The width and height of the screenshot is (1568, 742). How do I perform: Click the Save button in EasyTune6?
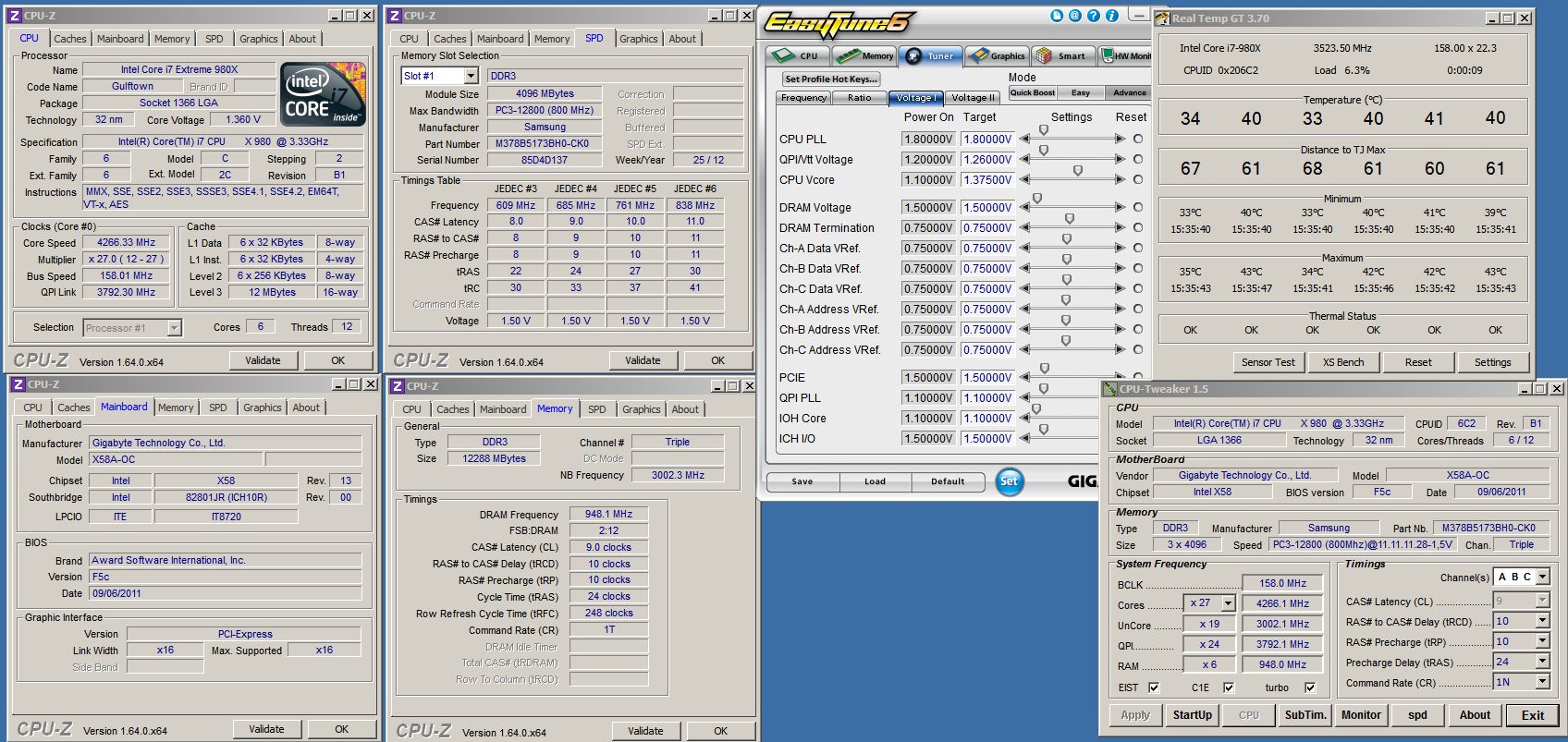(x=802, y=481)
